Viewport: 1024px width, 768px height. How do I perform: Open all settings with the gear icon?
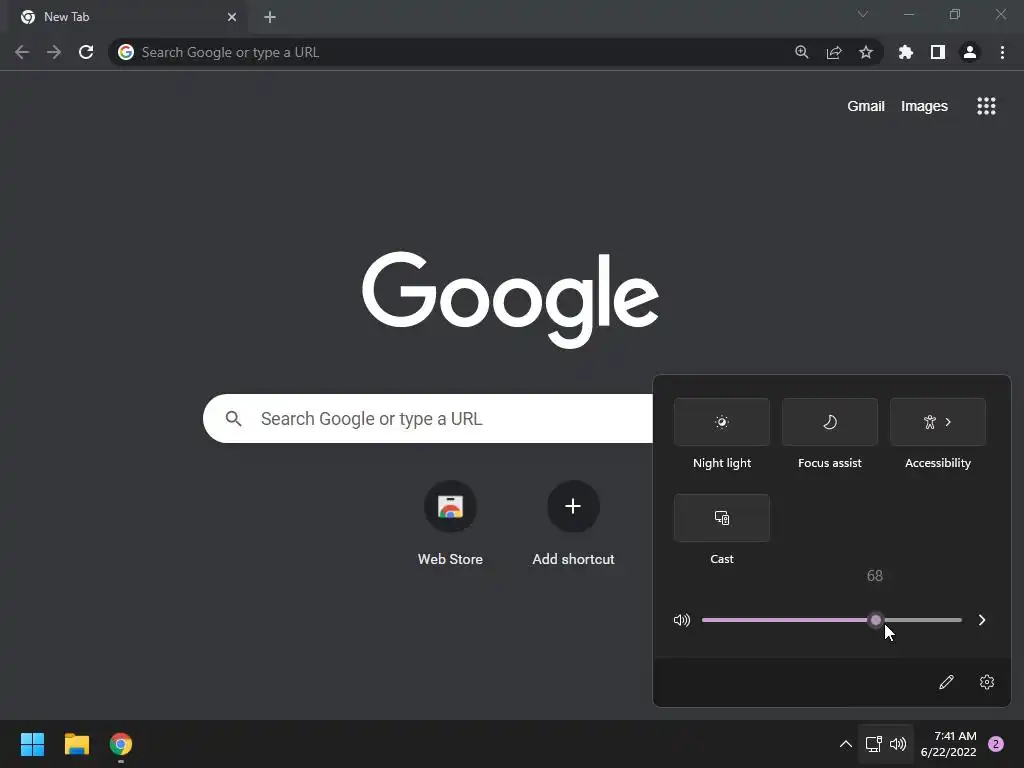(987, 682)
